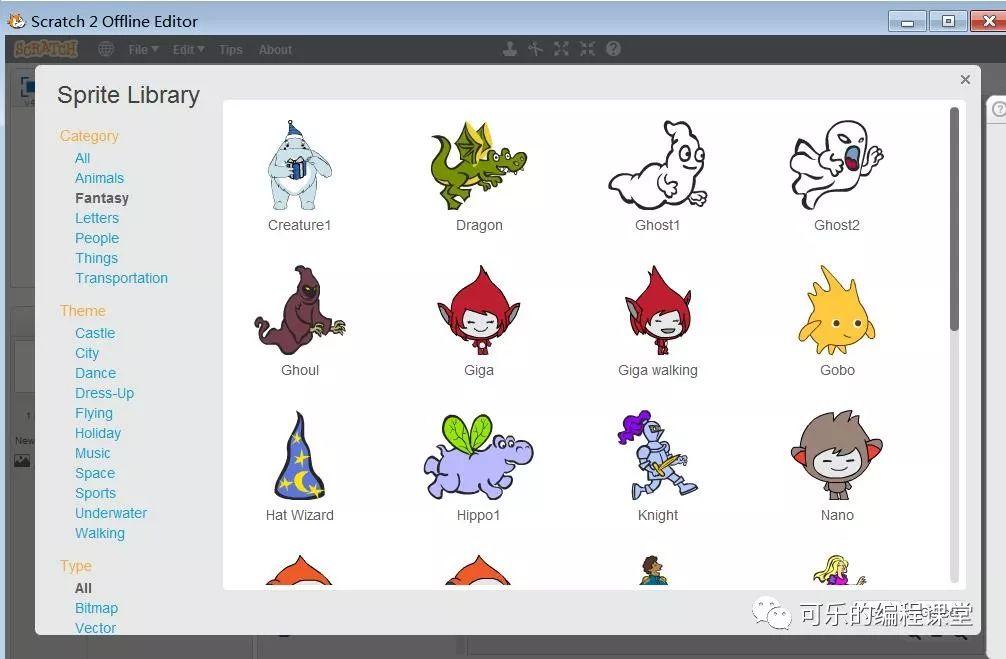1006x659 pixels.
Task: Click the help tab at the window's right edge
Action: pyautogui.click(x=996, y=109)
